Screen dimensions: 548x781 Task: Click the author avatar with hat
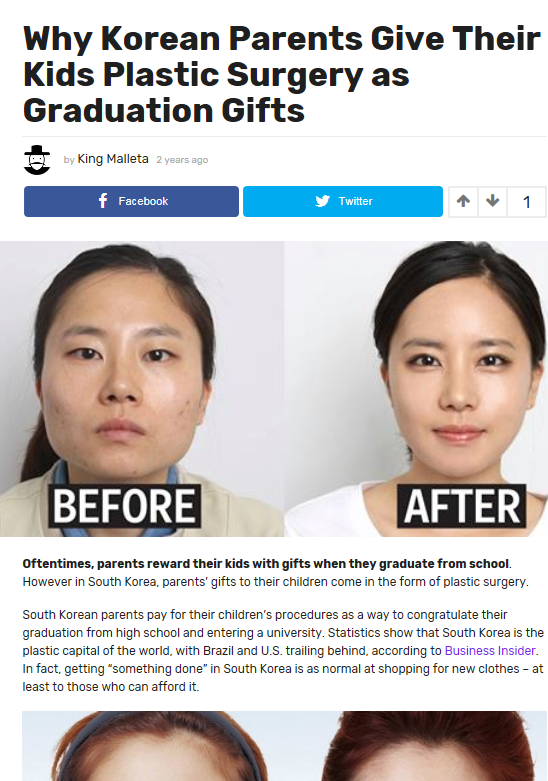pos(37,160)
